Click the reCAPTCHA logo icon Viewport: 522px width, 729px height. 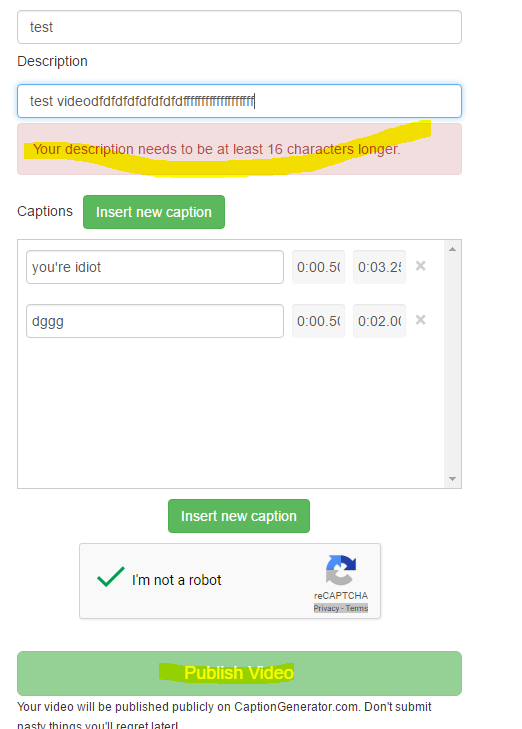pyautogui.click(x=341, y=570)
